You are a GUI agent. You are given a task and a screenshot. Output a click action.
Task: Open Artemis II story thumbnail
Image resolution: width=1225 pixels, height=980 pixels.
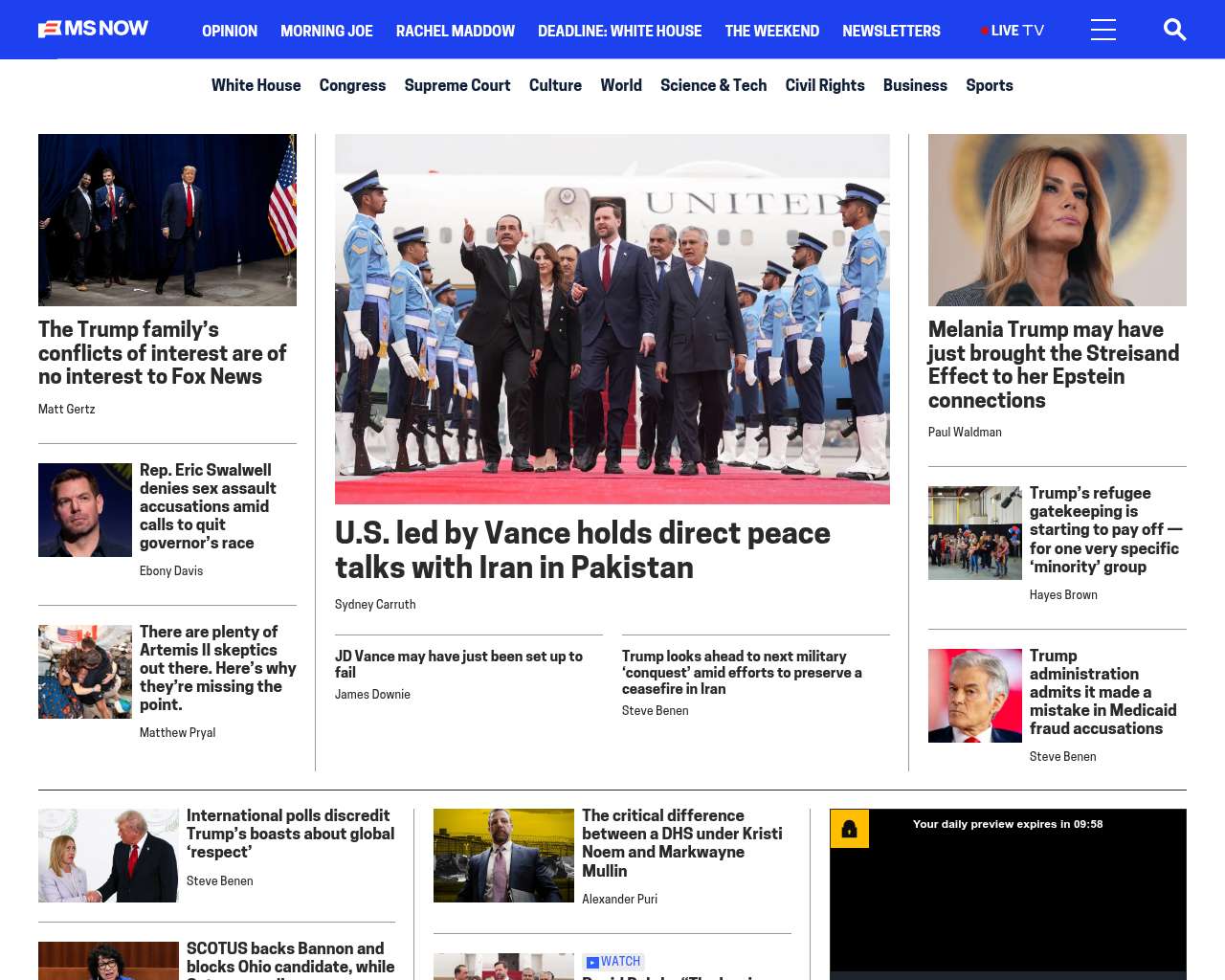point(85,672)
